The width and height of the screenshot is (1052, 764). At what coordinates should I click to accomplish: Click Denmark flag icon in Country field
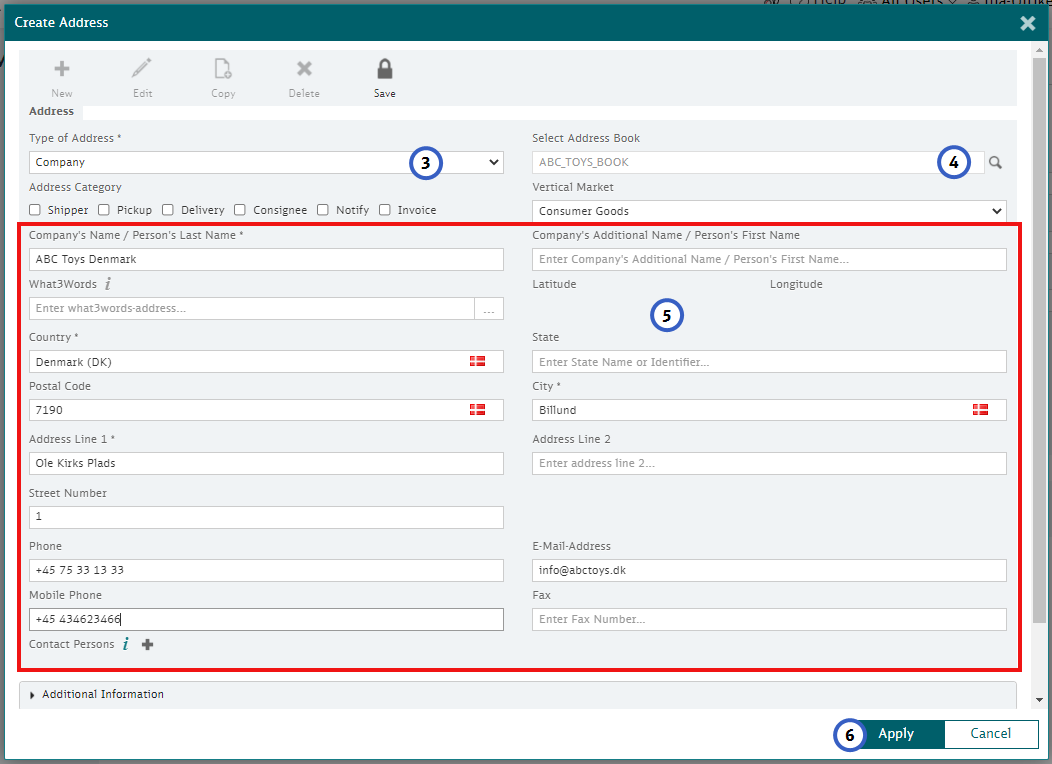point(477,361)
